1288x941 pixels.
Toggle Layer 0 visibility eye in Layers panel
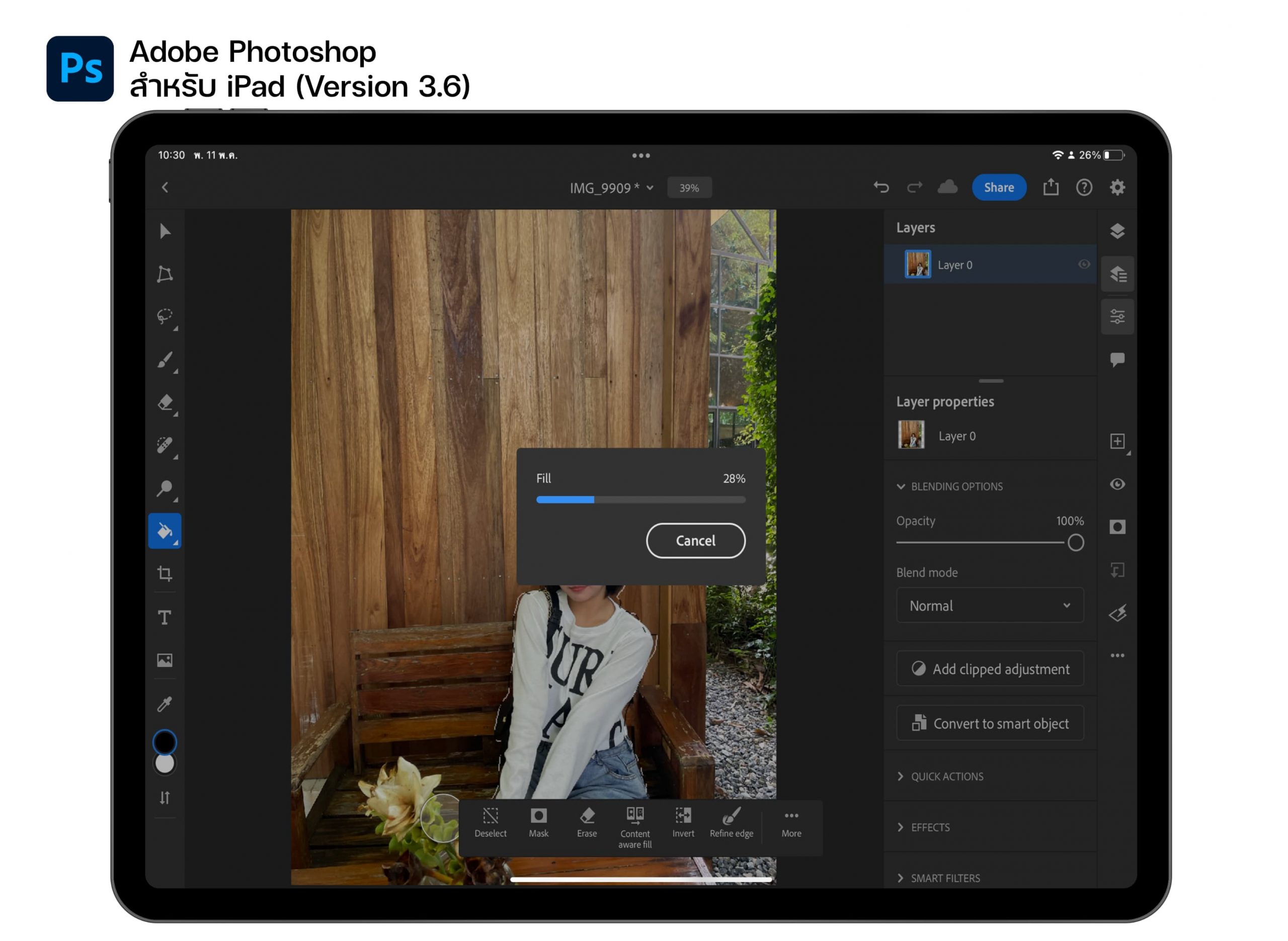click(1084, 265)
